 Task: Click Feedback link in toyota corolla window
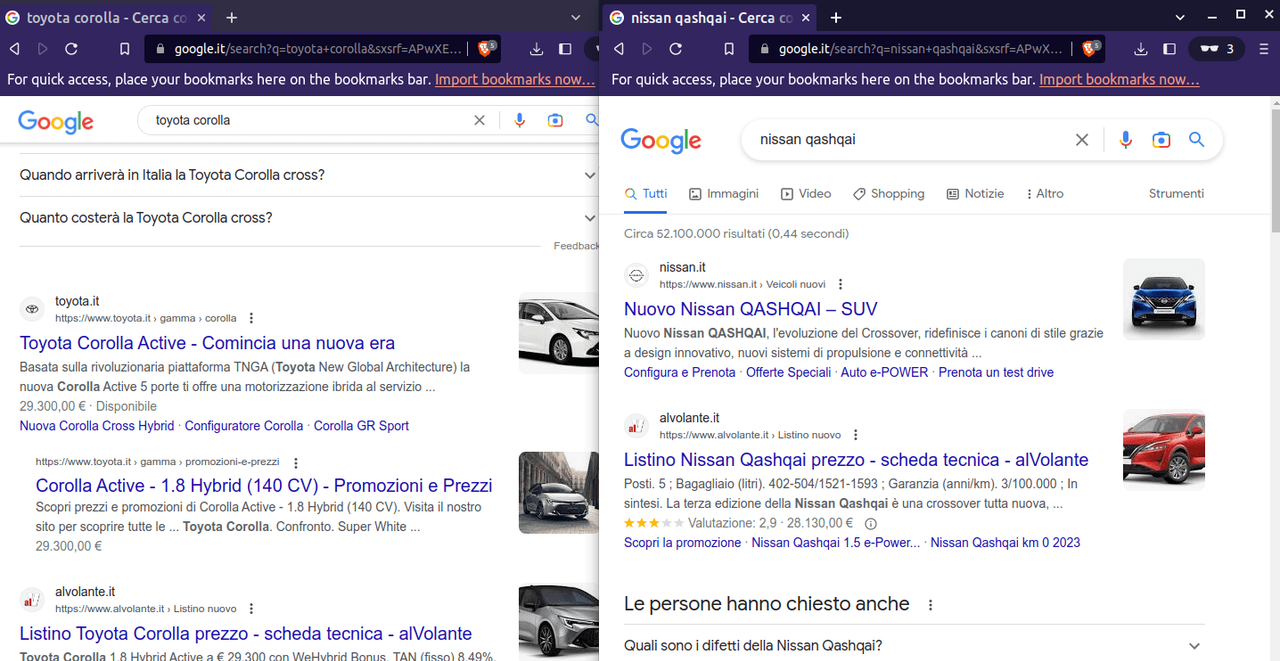tap(576, 246)
